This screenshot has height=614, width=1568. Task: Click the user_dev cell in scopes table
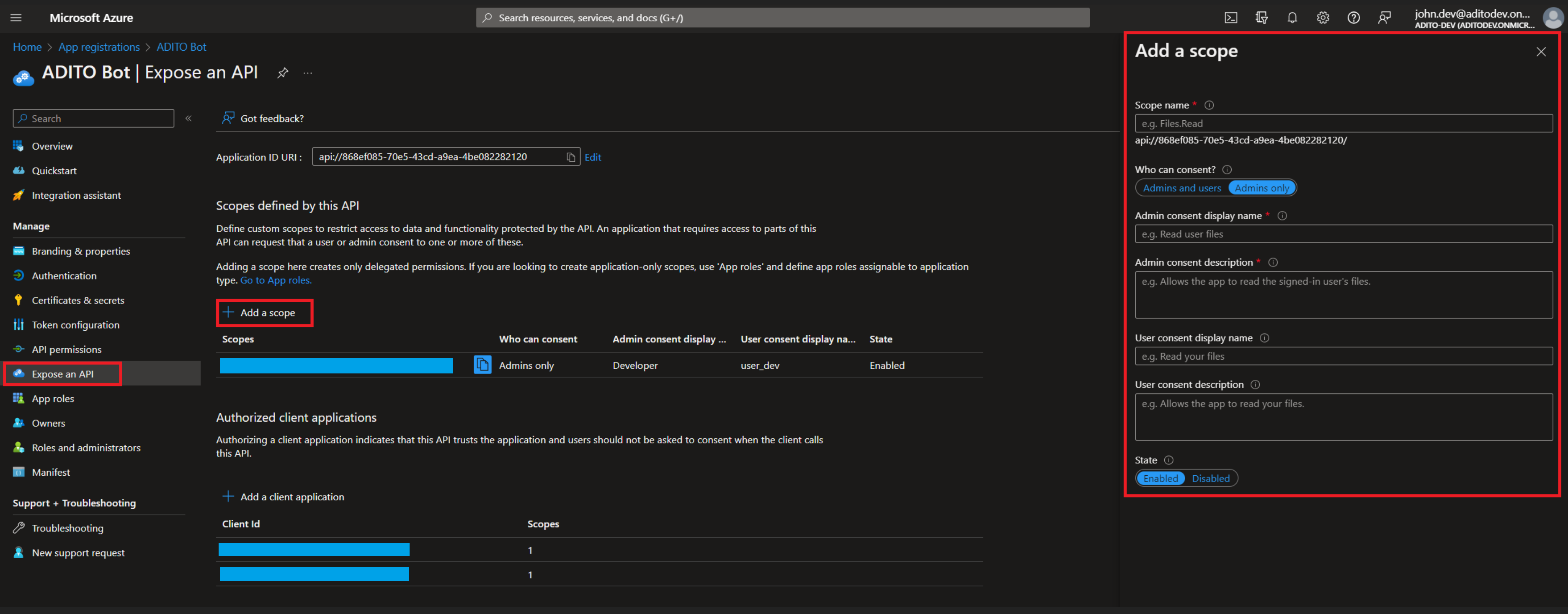coord(760,365)
